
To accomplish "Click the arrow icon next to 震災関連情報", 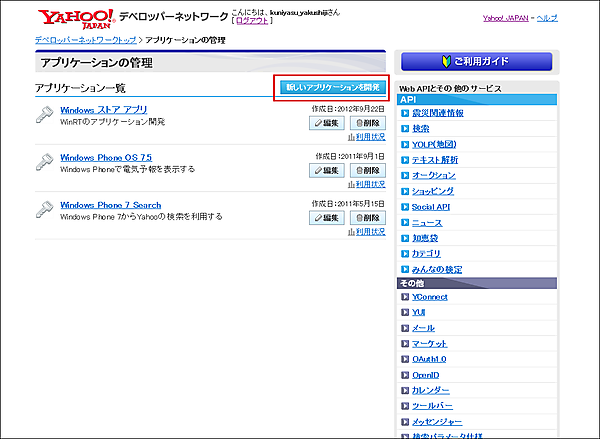I will click(405, 113).
